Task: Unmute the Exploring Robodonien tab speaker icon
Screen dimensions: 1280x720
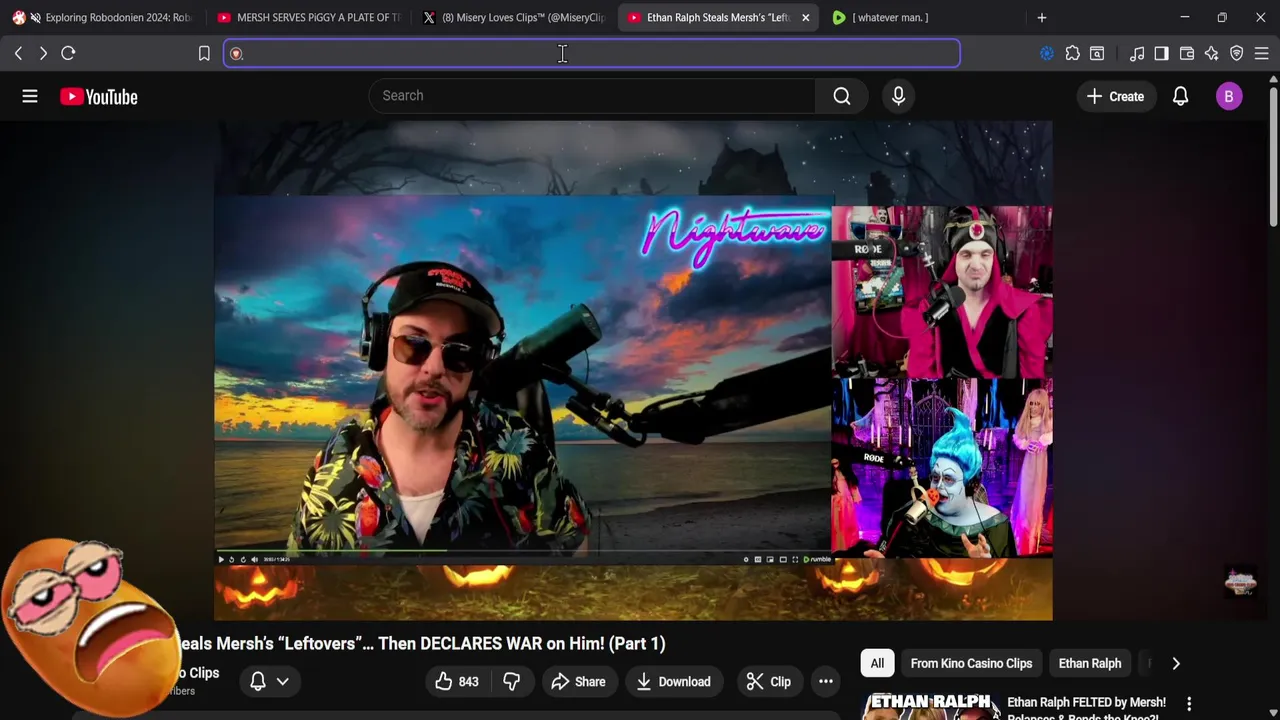Action: (x=36, y=17)
